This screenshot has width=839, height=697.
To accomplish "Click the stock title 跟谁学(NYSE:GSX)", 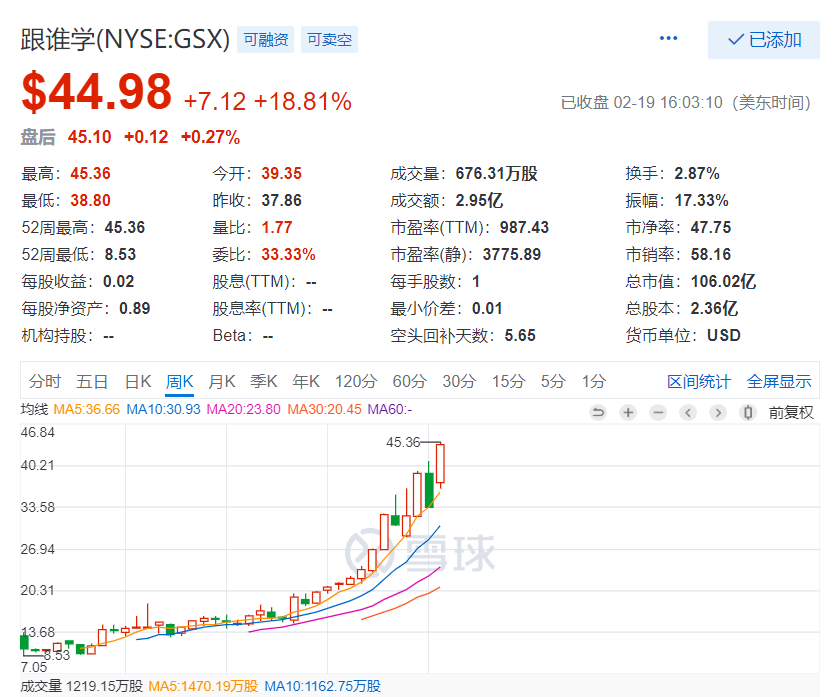I will coord(125,40).
